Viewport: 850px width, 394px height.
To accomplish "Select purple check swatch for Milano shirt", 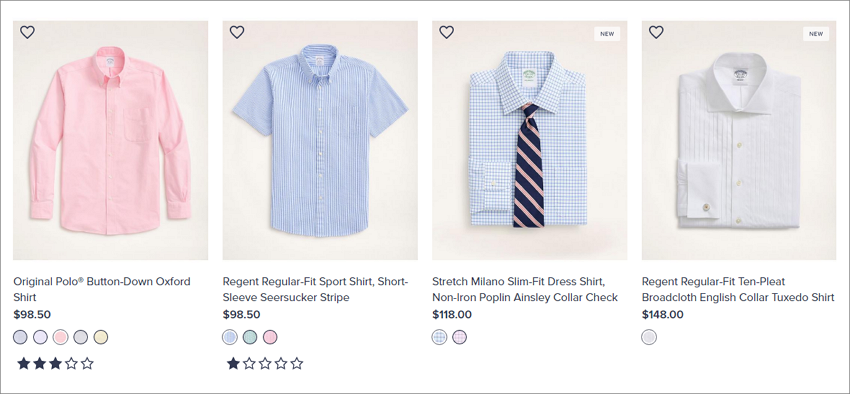I will 459,337.
